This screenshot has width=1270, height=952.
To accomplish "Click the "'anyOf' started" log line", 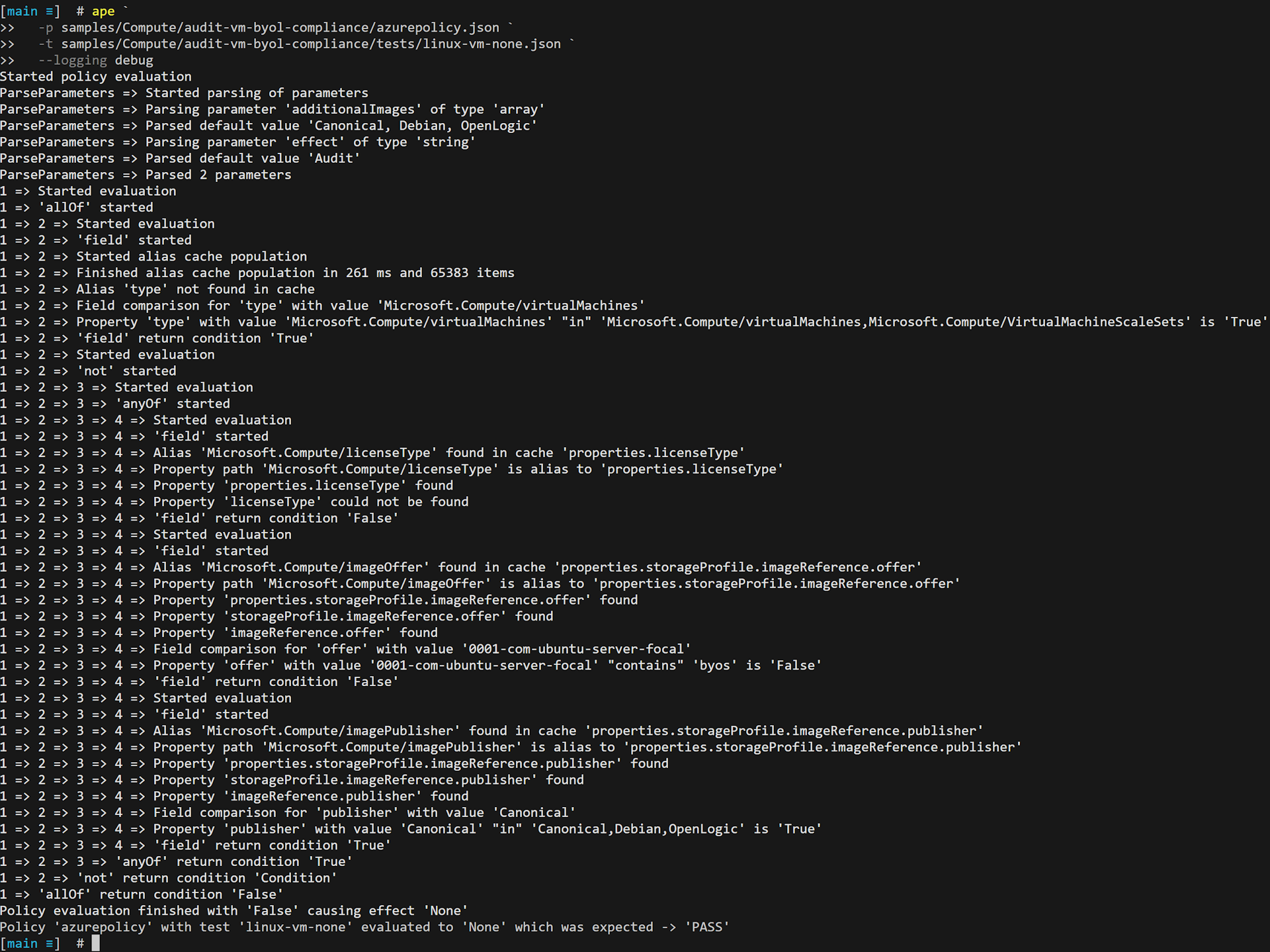I will [115, 404].
